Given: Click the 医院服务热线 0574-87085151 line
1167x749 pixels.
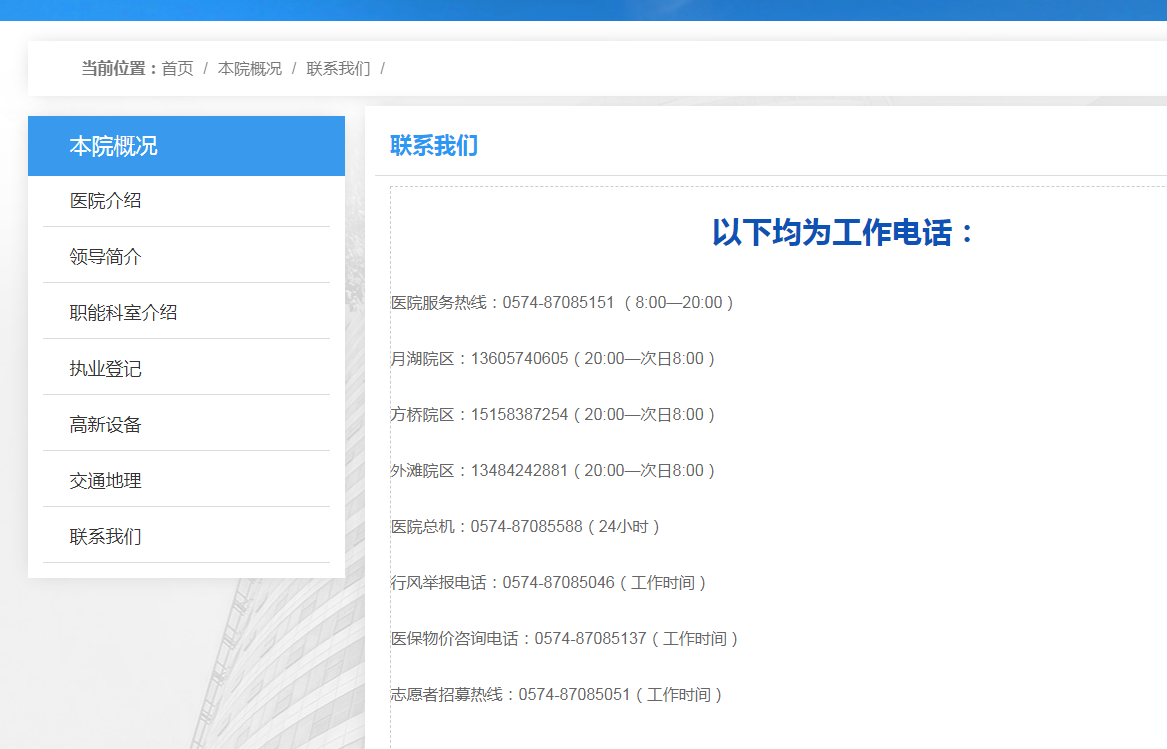Looking at the screenshot, I should click(x=563, y=302).
